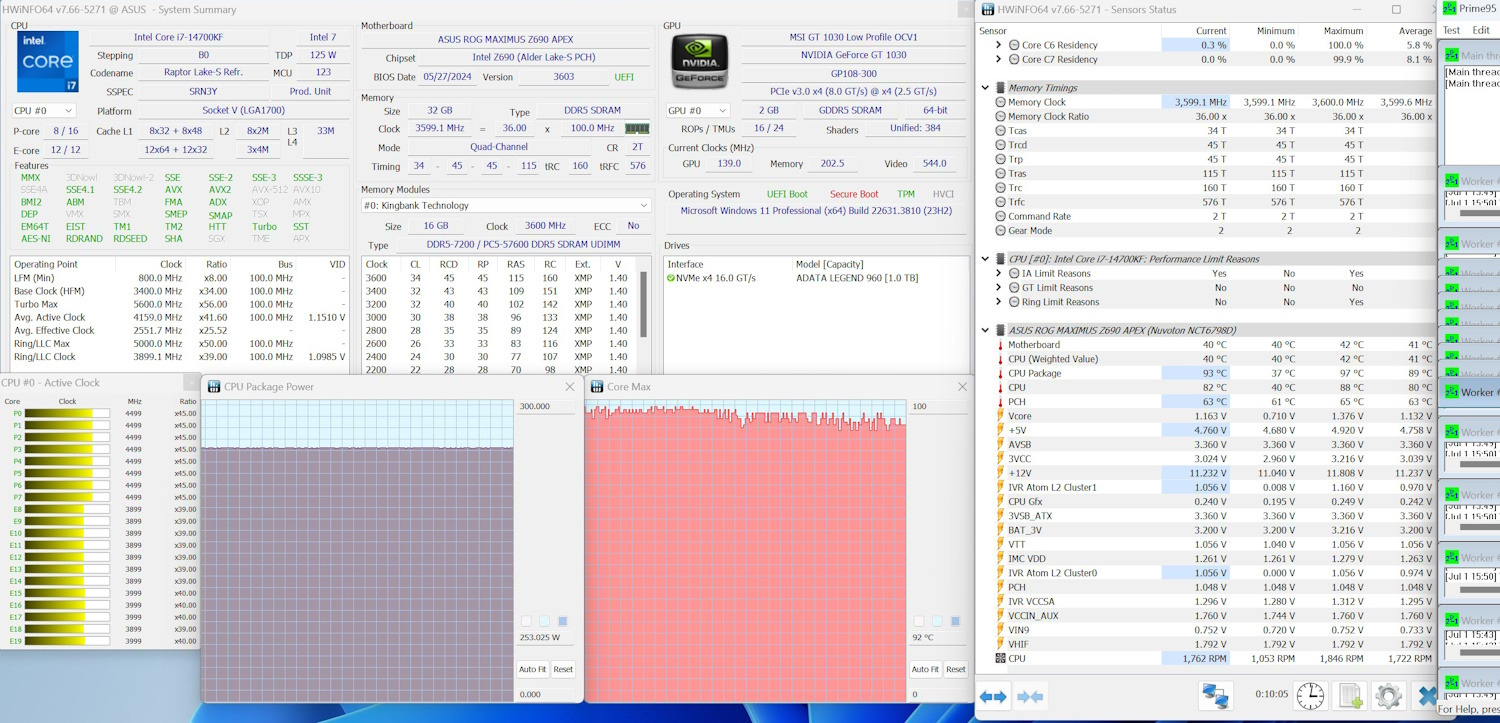Click the NVIDIA GeForce logo
This screenshot has height=723, width=1500.
699,62
